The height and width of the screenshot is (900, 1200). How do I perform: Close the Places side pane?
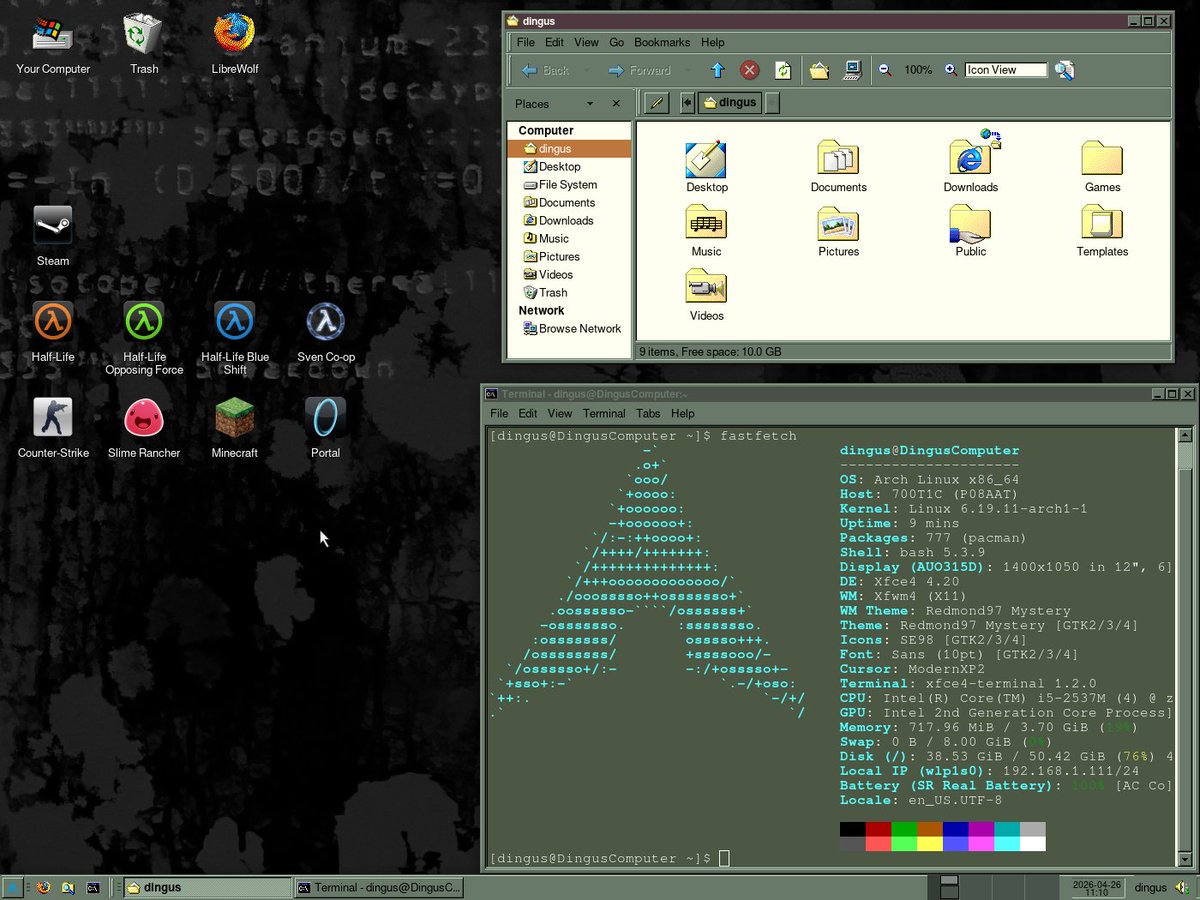coord(616,104)
